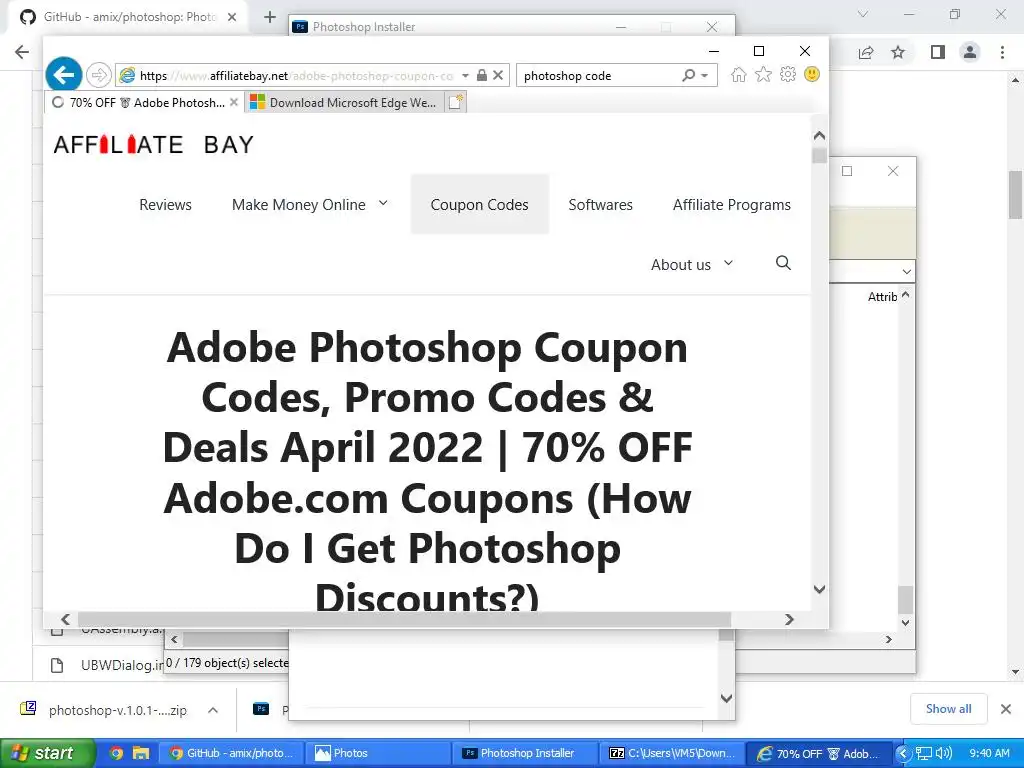Close the '70% OFF Adobe Photosh...' IE tab
Screen dimensions: 1024x768
[234, 102]
